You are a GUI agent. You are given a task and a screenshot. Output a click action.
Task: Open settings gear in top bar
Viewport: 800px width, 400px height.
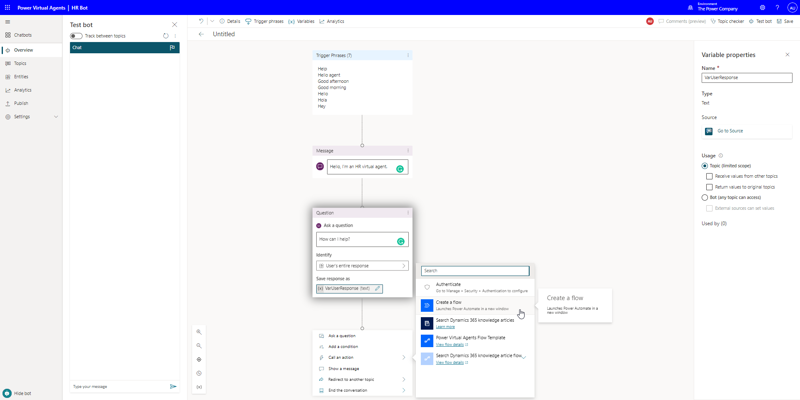coord(762,8)
